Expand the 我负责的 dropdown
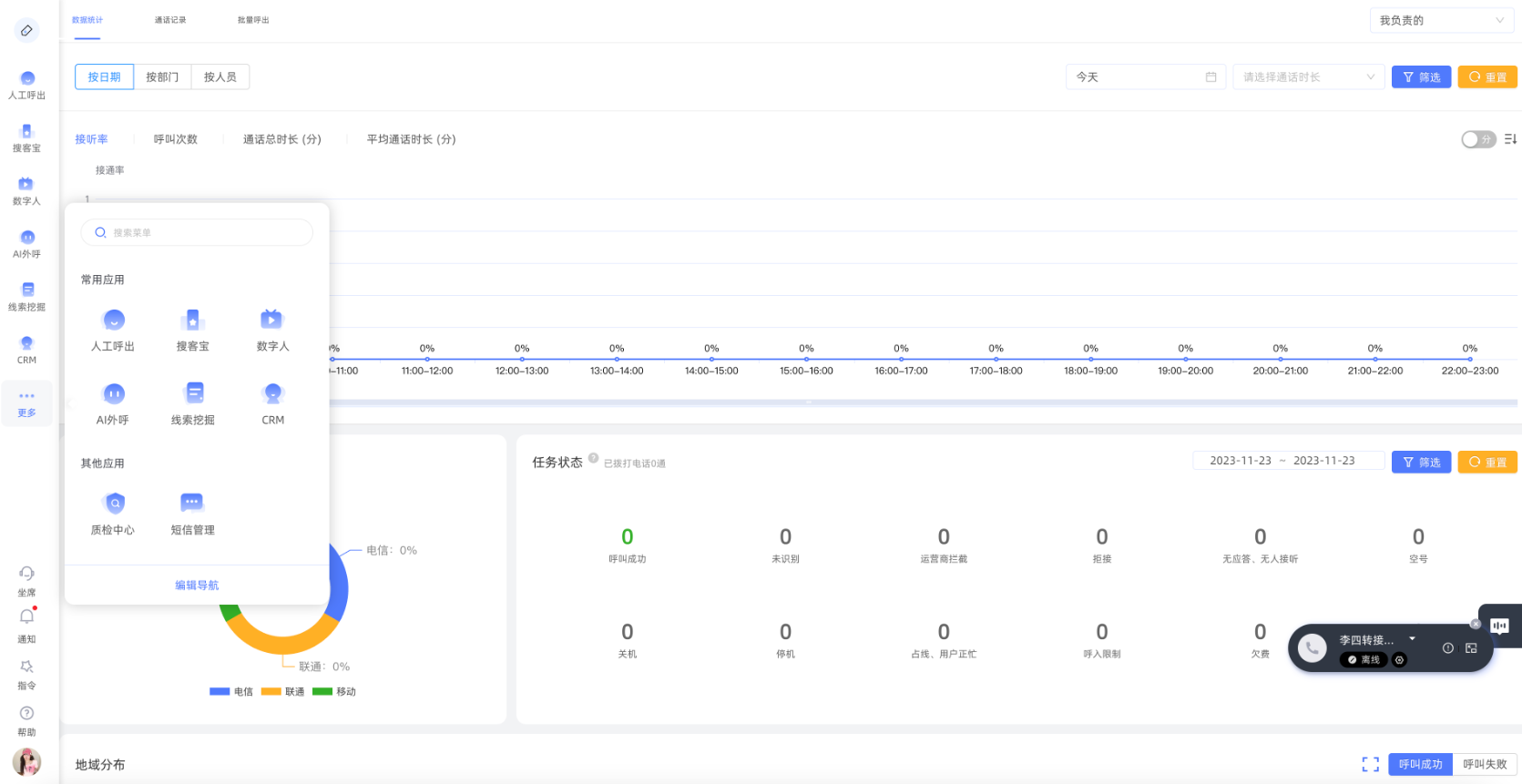The height and width of the screenshot is (784, 1522). click(x=1441, y=20)
